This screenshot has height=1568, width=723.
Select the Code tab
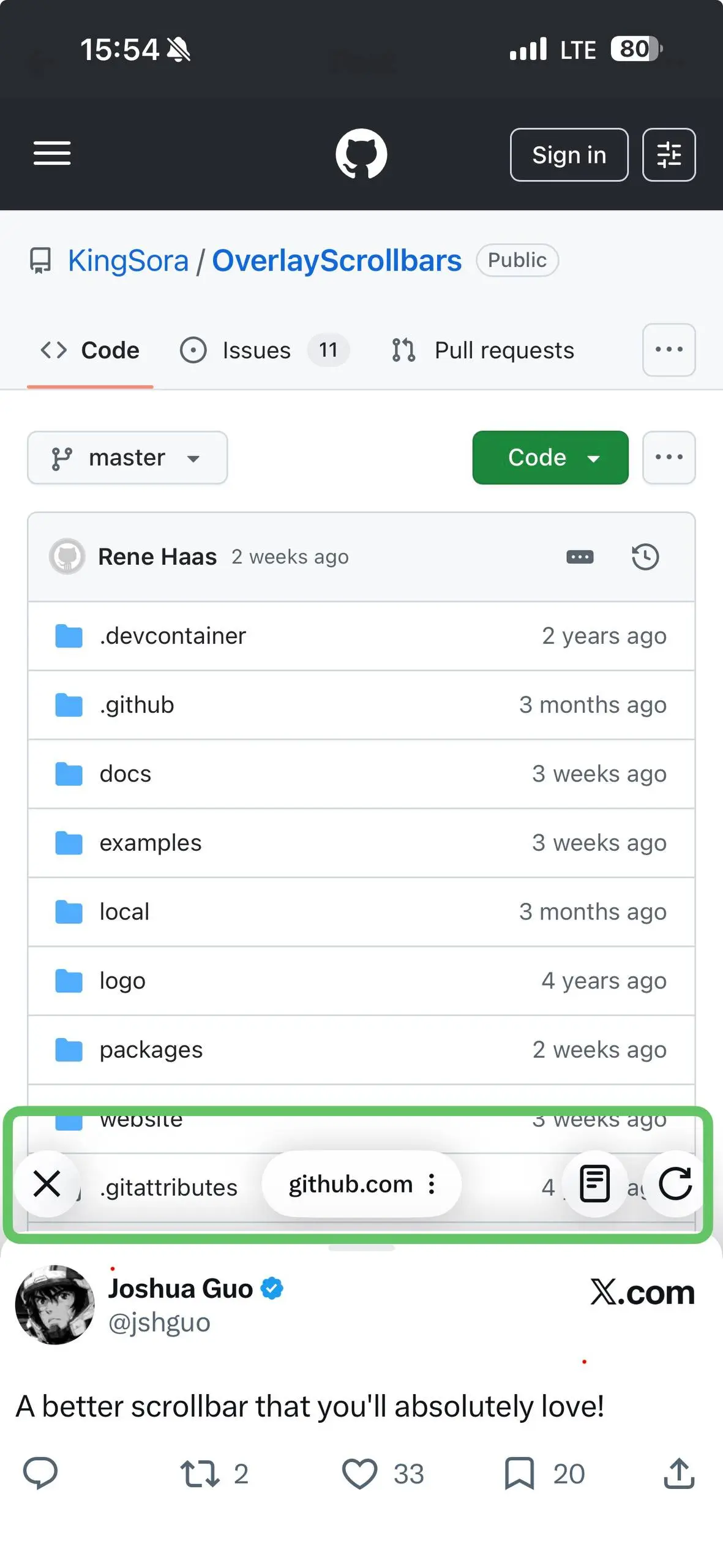90,350
